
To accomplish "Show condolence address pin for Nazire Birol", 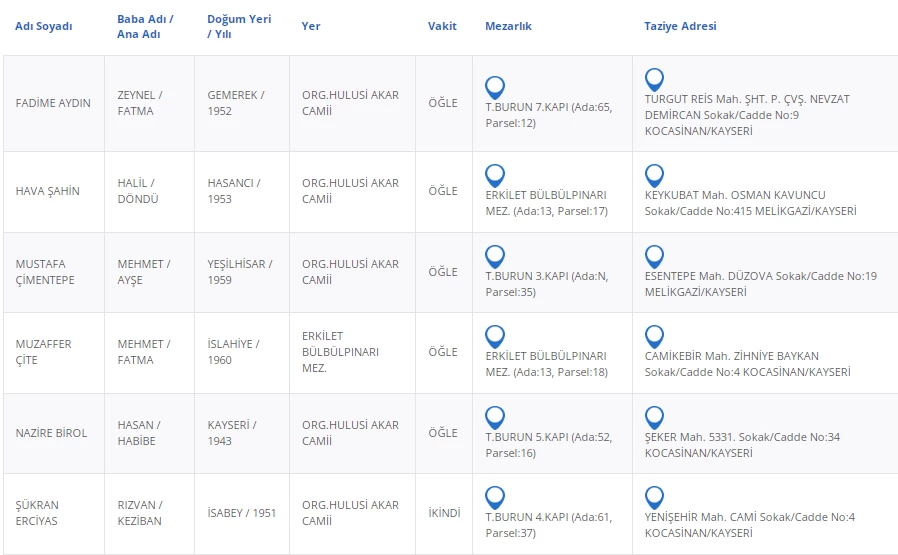I will (654, 417).
